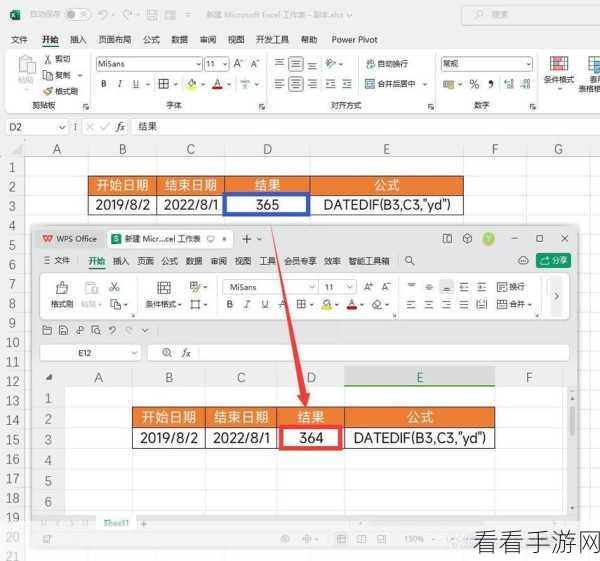Screen dimensions: 600x561
Task: Expand the WPS ribbon with the right chevron
Action: point(557,296)
